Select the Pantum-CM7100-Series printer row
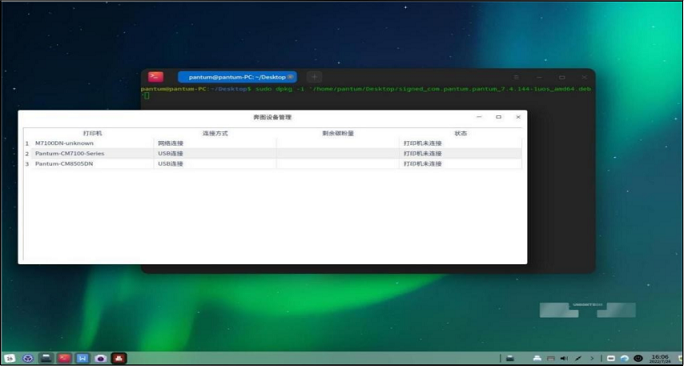Image resolution: width=684 pixels, height=366 pixels. point(273,154)
